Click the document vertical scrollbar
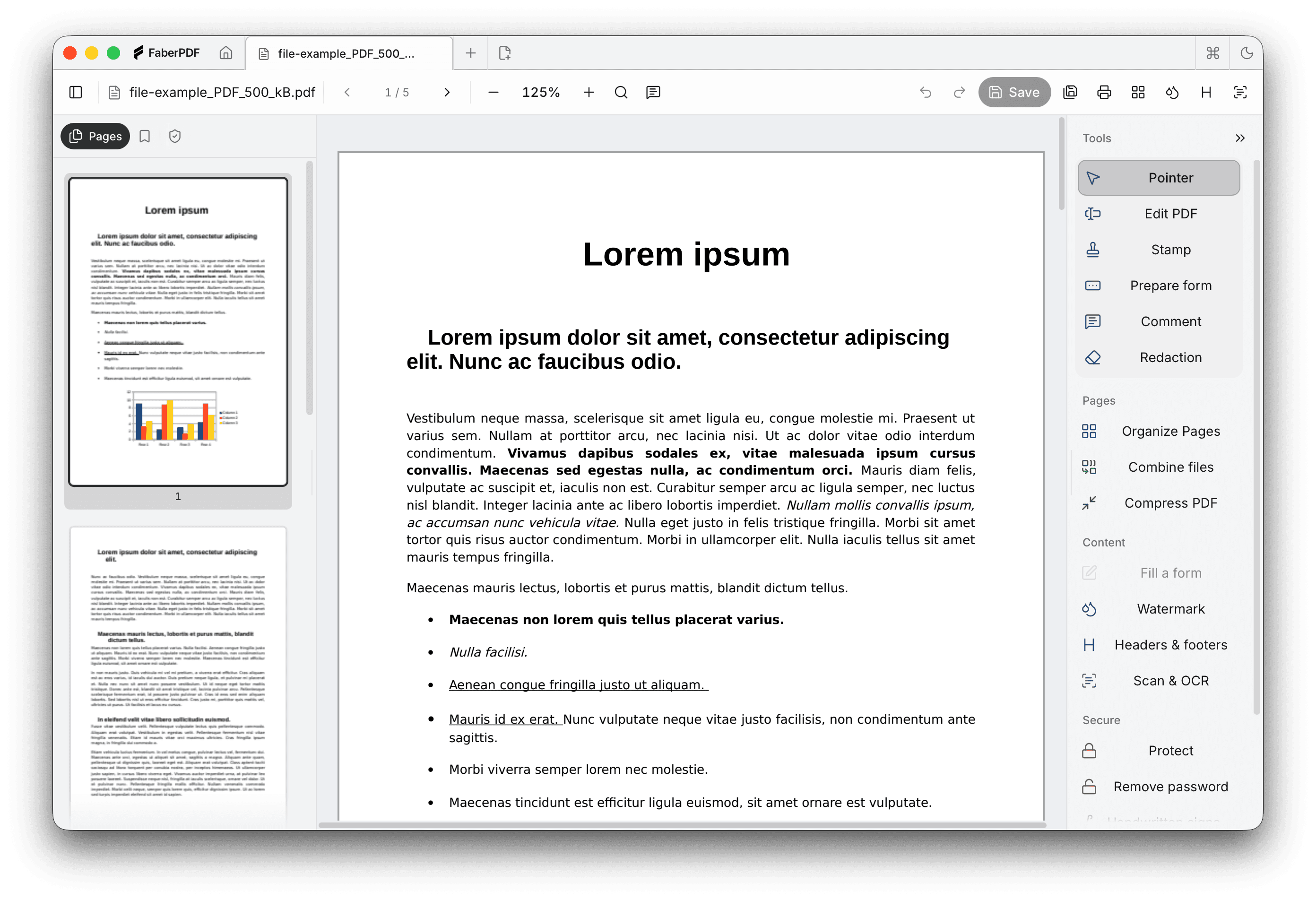The height and width of the screenshot is (900, 1316). pos(1062,164)
